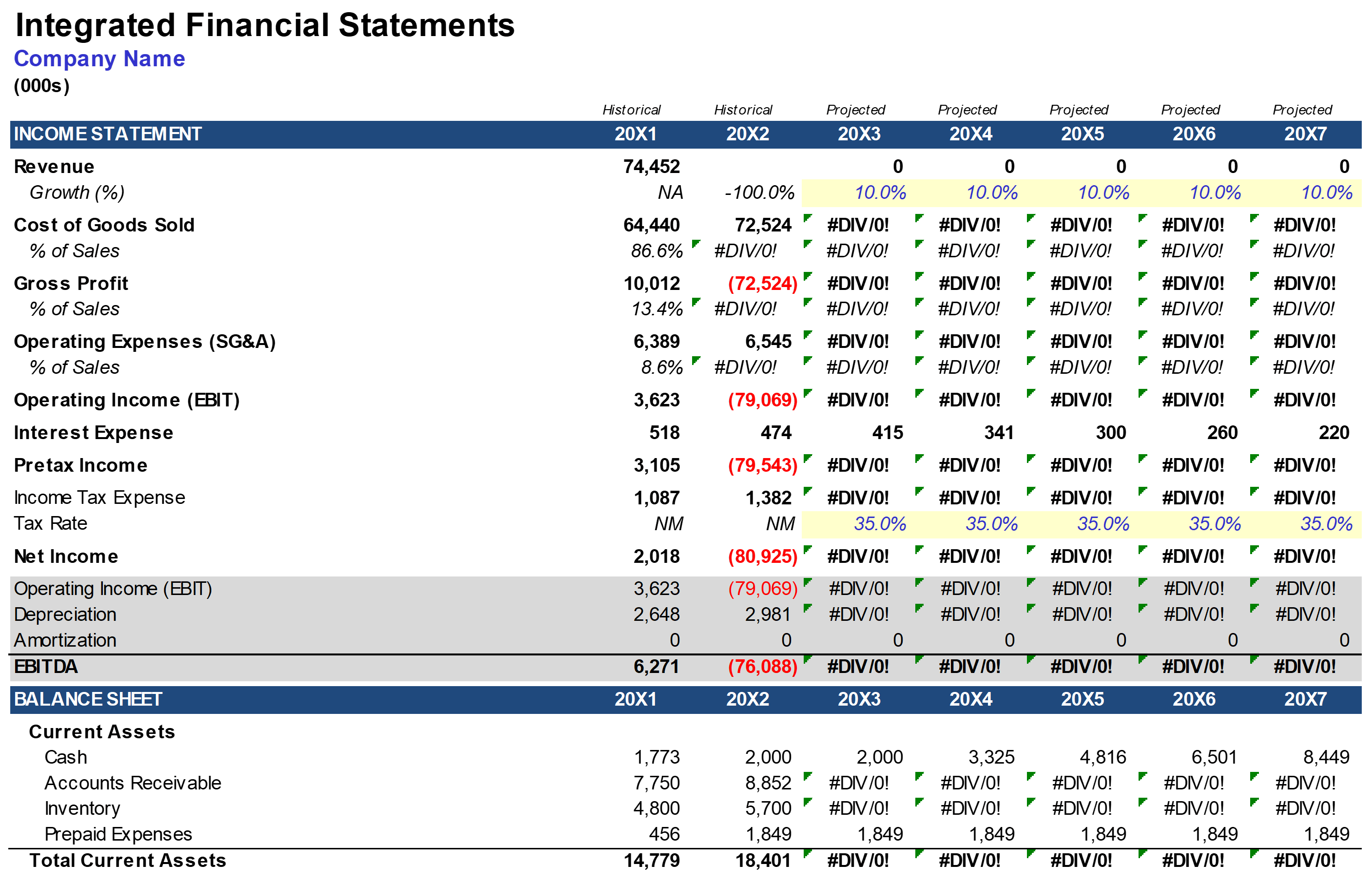Screen dimensions: 1372x883
Task: Click the 8.6% SG&A ratio cell
Action: point(662,367)
